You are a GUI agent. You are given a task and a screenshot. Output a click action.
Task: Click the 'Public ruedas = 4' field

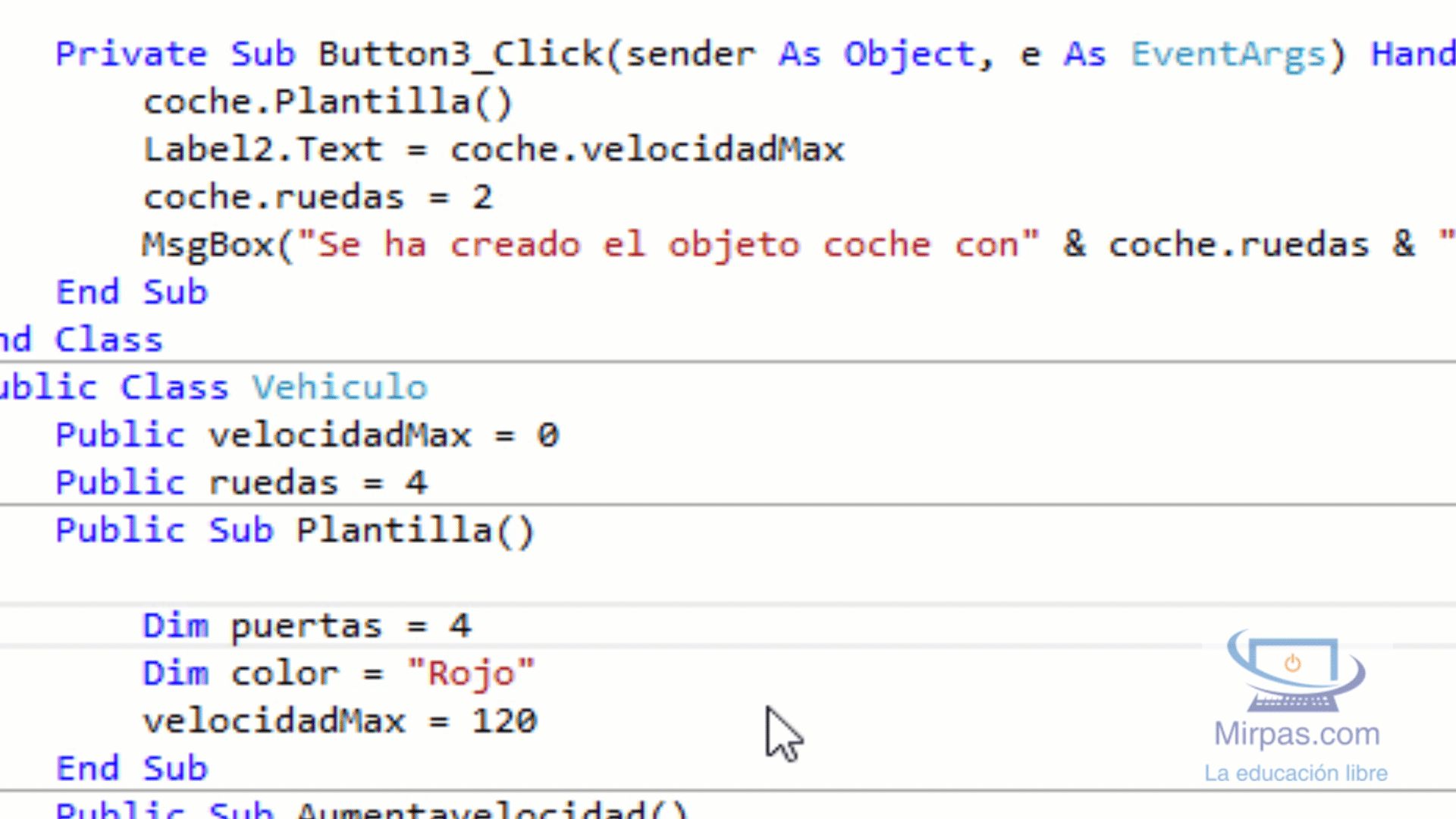click(241, 483)
